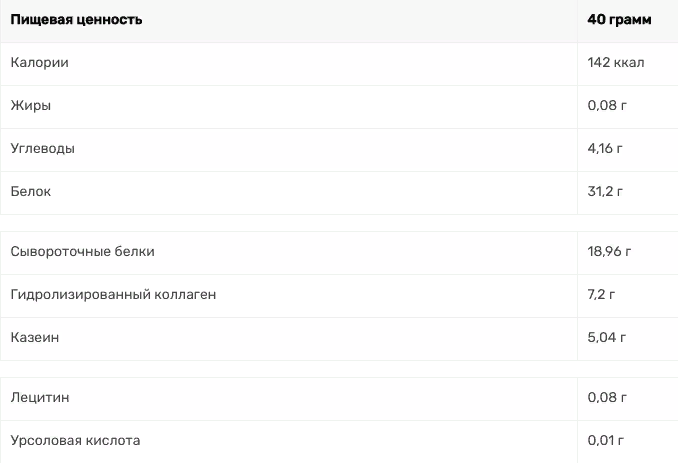Select the Казеин row label
This screenshot has height=463, width=678.
pyautogui.click(x=35, y=338)
